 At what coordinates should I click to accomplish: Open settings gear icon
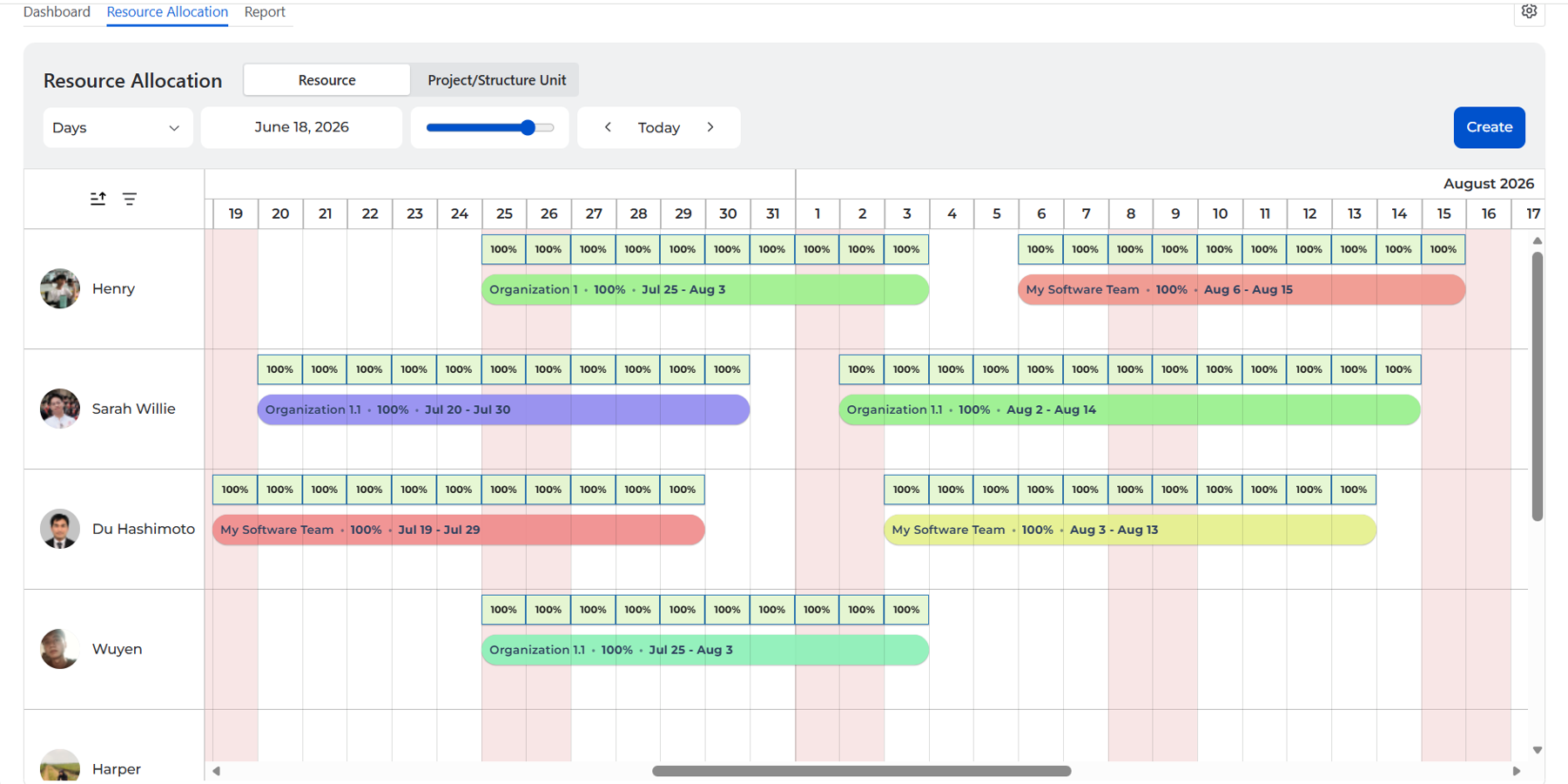1529,11
